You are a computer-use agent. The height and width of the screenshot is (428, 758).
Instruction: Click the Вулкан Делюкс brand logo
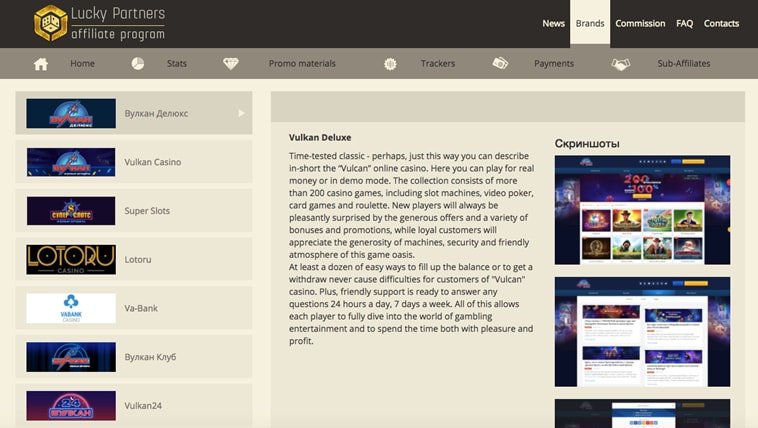coord(71,114)
